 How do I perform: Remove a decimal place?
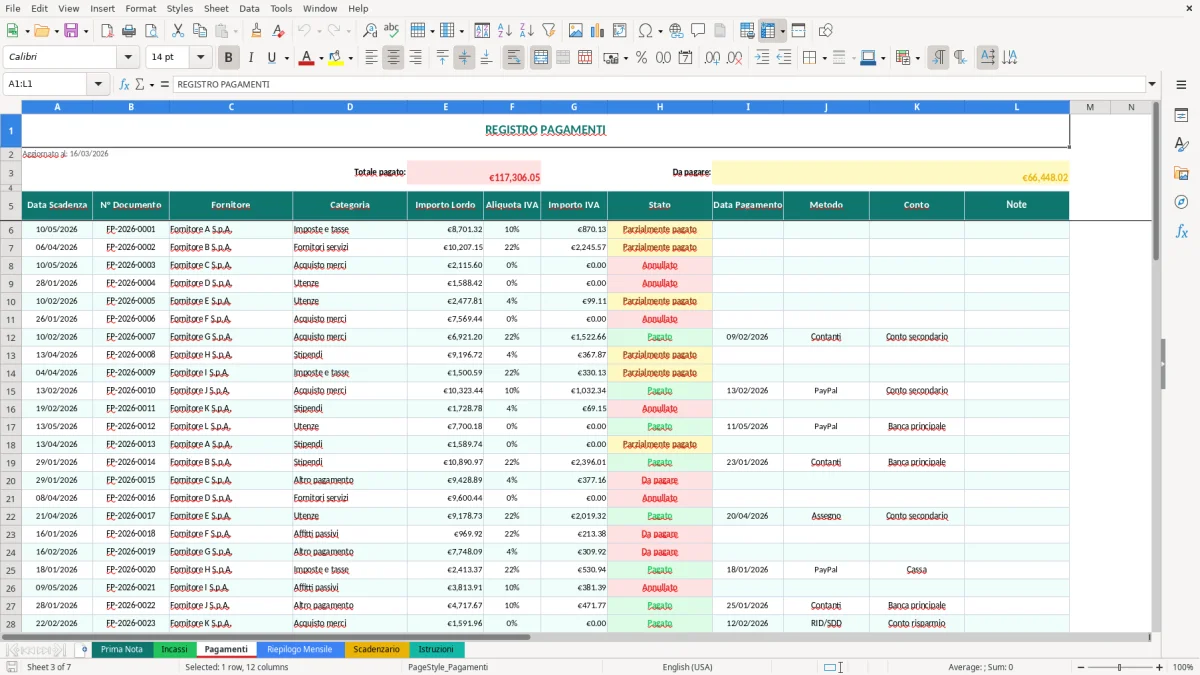[734, 58]
